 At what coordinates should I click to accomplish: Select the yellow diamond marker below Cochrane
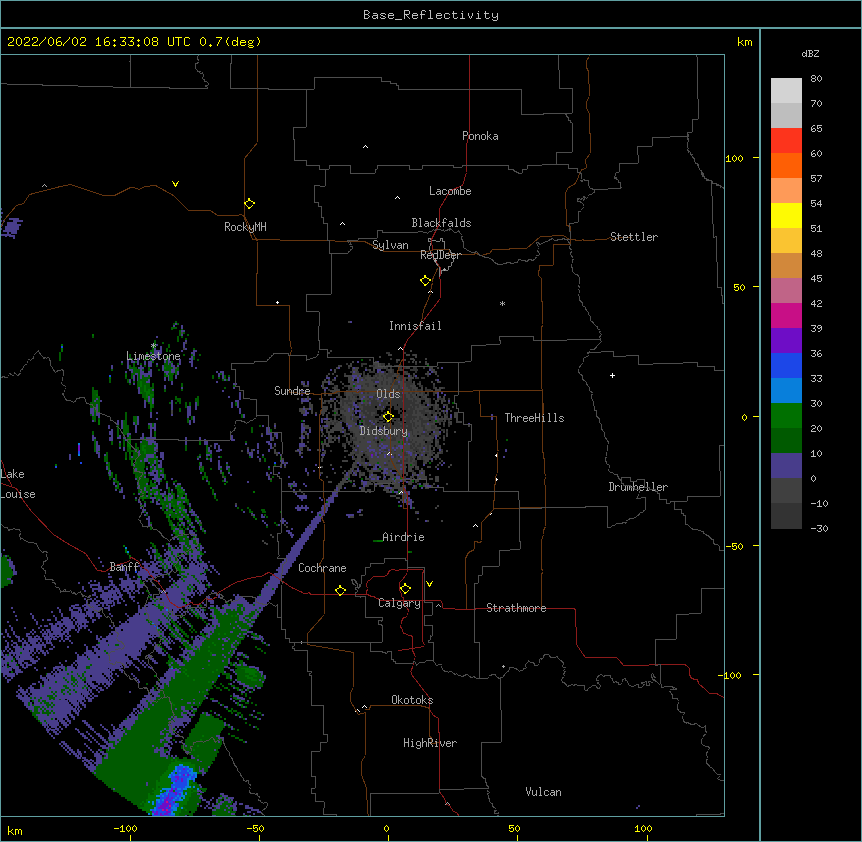[x=340, y=590]
